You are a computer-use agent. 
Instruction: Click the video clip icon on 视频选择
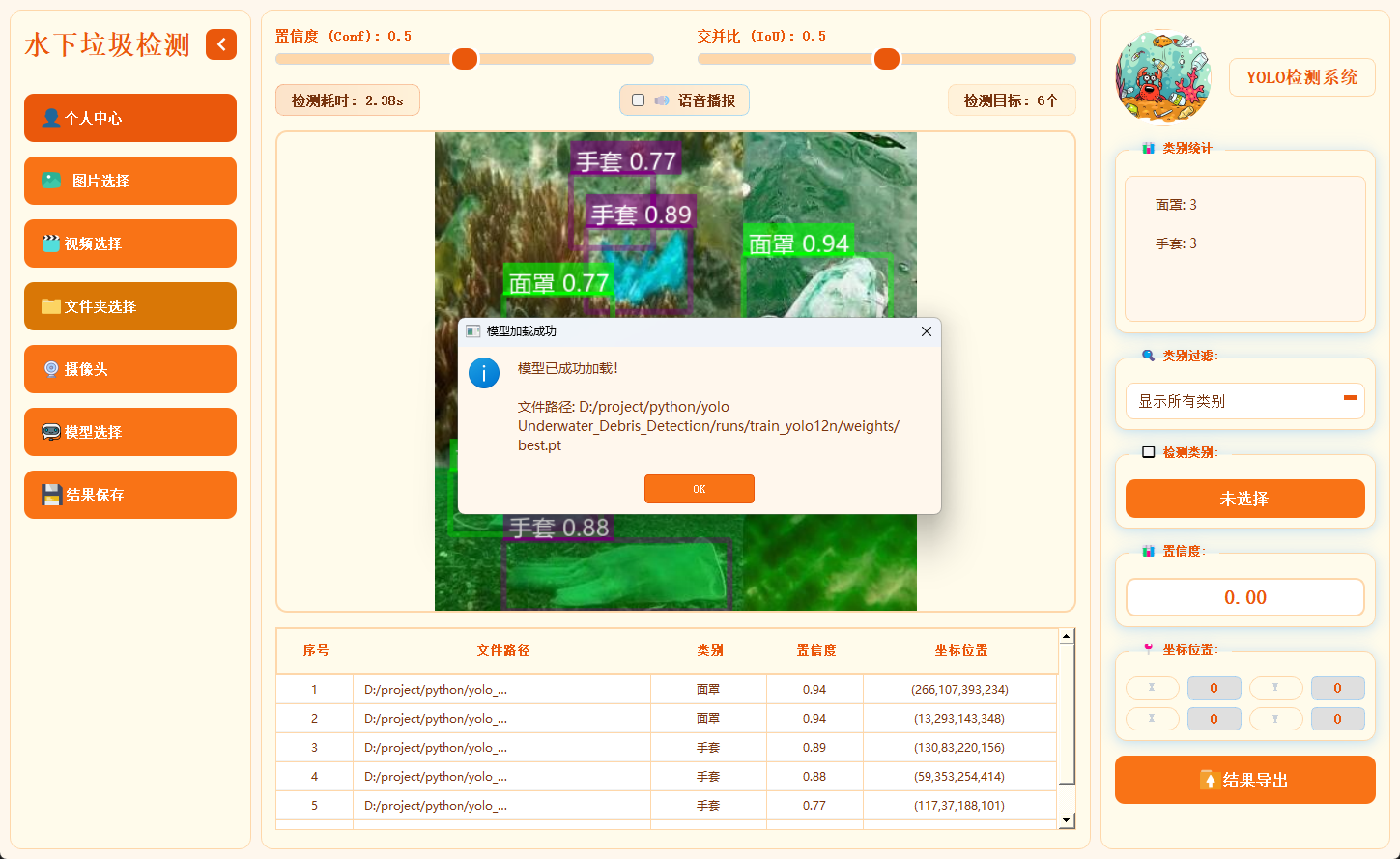click(52, 243)
